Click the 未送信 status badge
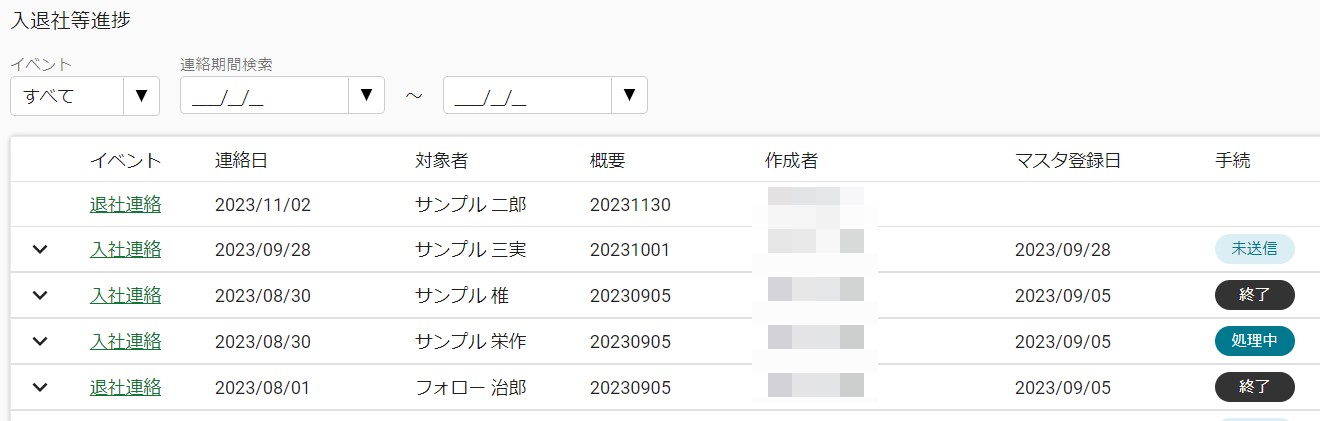 [x=1255, y=249]
